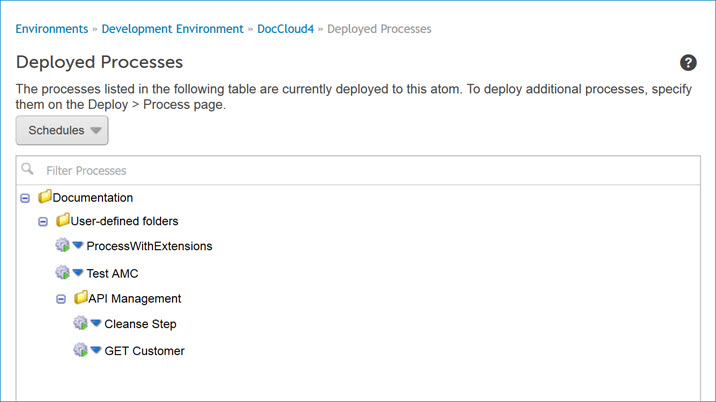The width and height of the screenshot is (716, 402).
Task: Select the GET Customer process name
Action: tap(144, 351)
